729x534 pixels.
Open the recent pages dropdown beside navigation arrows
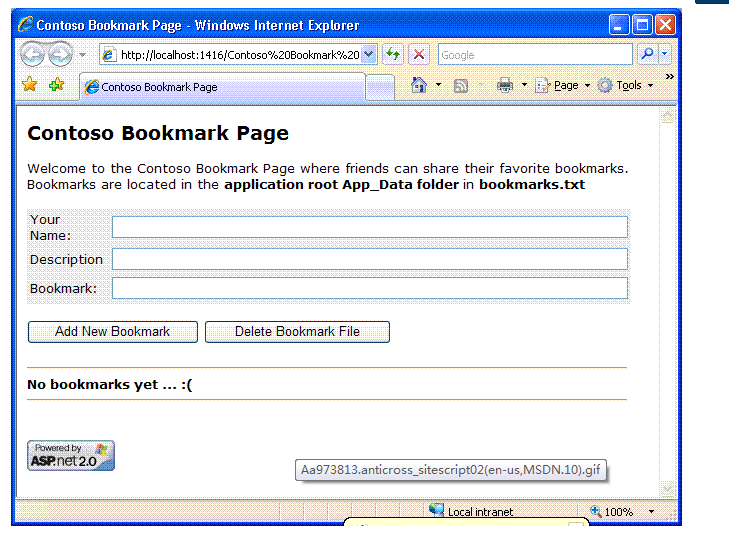pyautogui.click(x=82, y=55)
